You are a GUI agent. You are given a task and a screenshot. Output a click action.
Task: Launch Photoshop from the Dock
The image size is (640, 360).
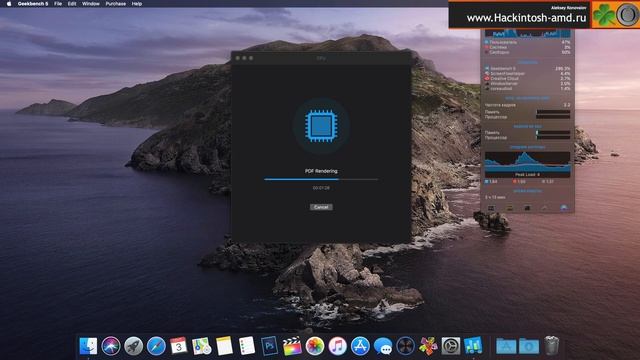(x=269, y=346)
